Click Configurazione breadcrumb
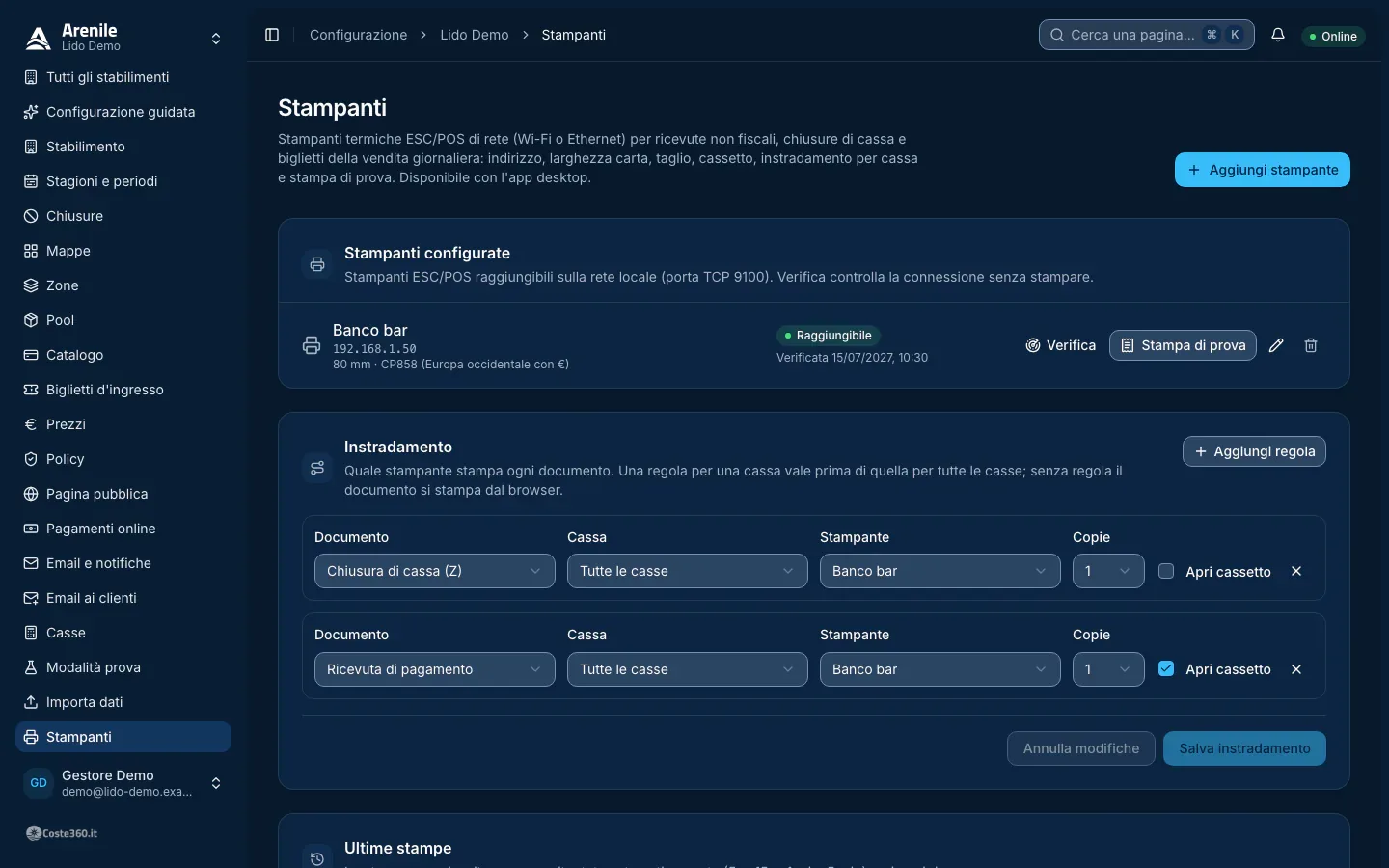Image resolution: width=1389 pixels, height=868 pixels. click(x=358, y=35)
